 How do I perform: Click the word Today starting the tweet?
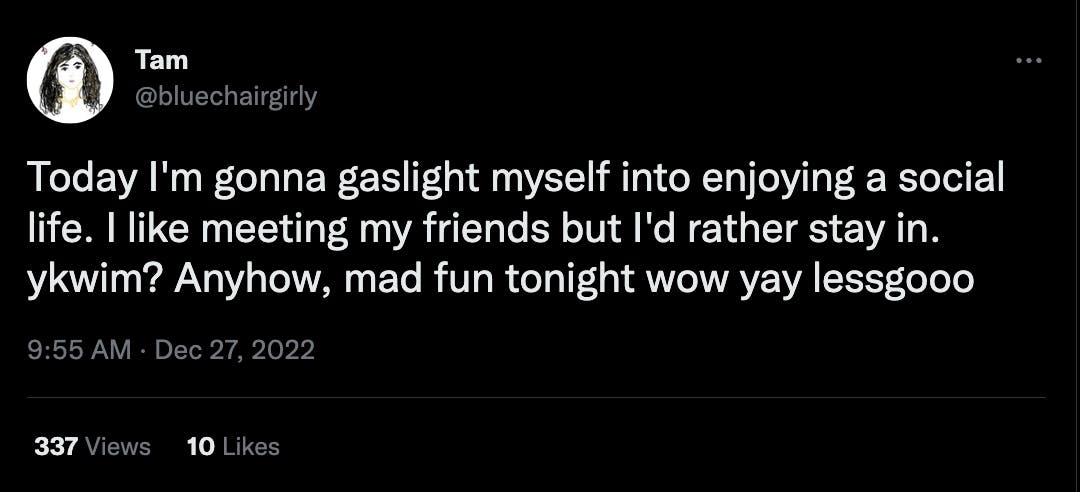tap(78, 180)
